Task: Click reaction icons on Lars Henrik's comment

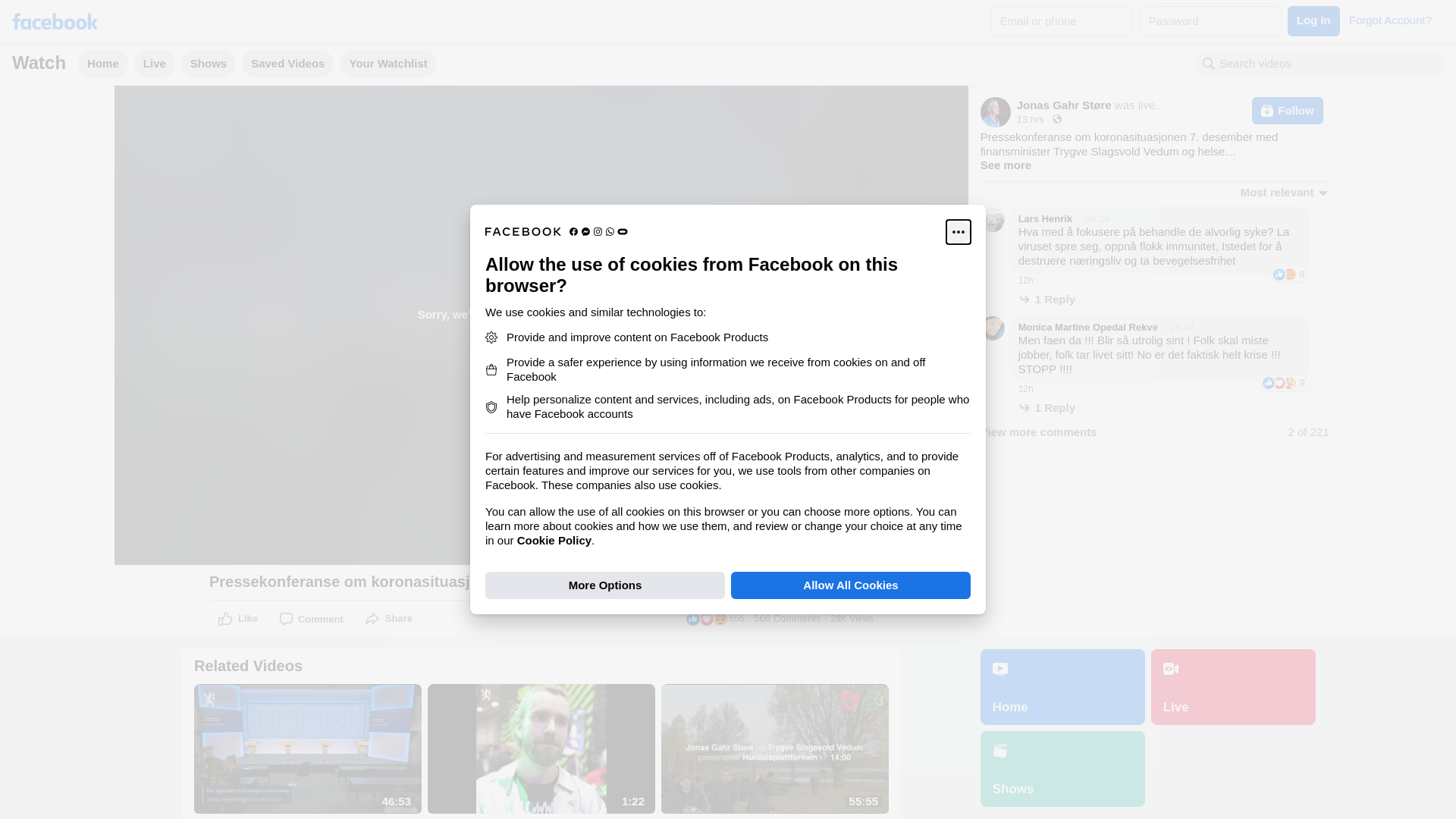Action: pos(1284,275)
